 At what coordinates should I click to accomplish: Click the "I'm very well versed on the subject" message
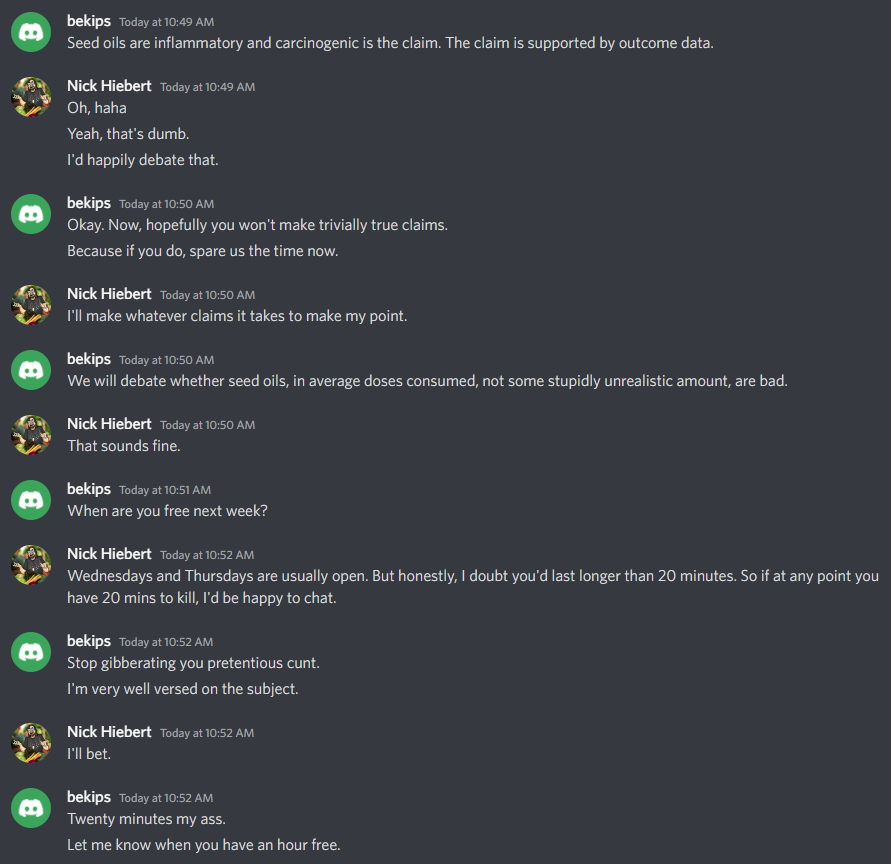pyautogui.click(x=183, y=689)
